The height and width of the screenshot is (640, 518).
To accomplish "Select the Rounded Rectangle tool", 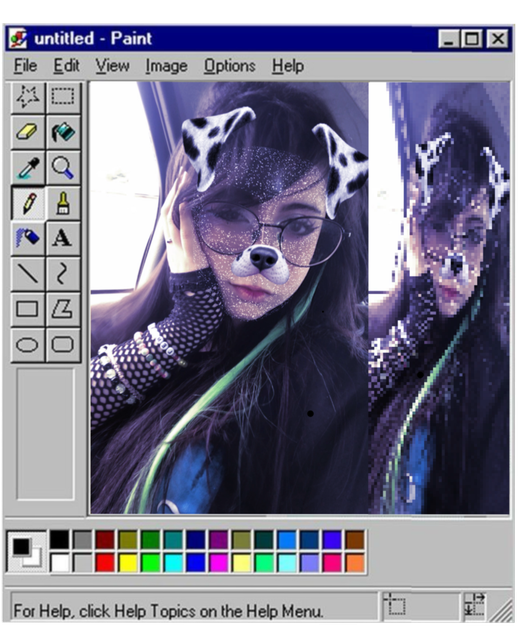I will tap(62, 345).
